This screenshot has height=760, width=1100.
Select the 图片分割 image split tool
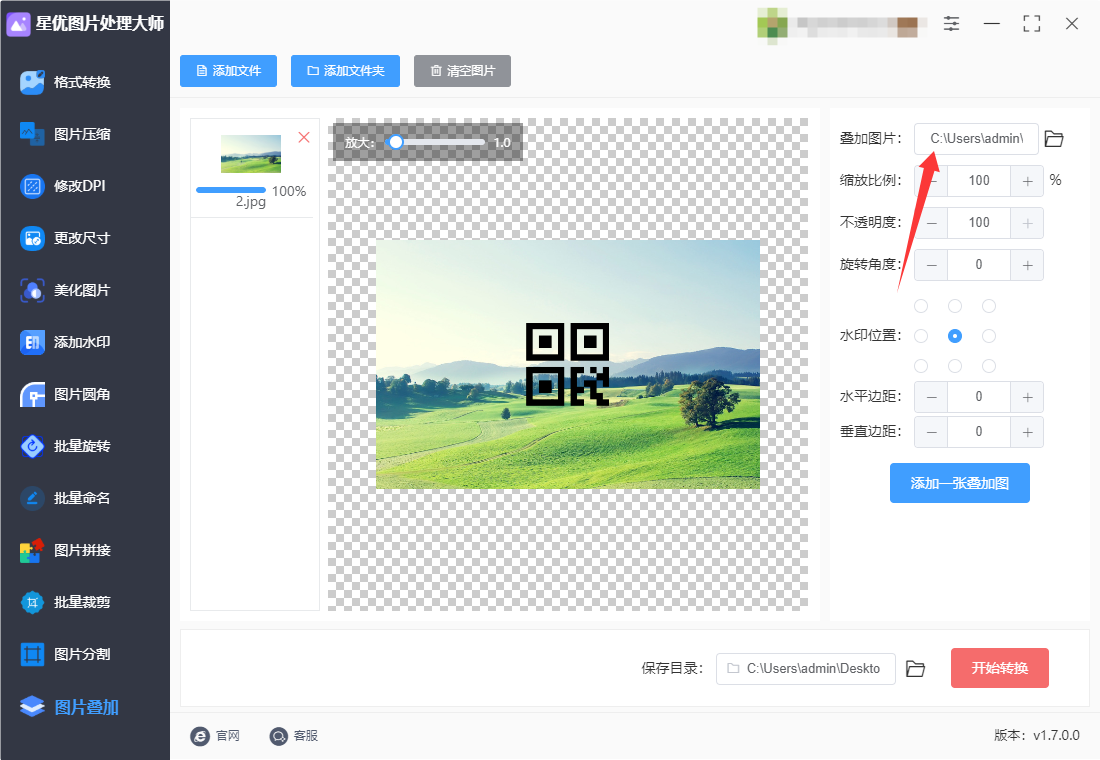tap(65, 654)
